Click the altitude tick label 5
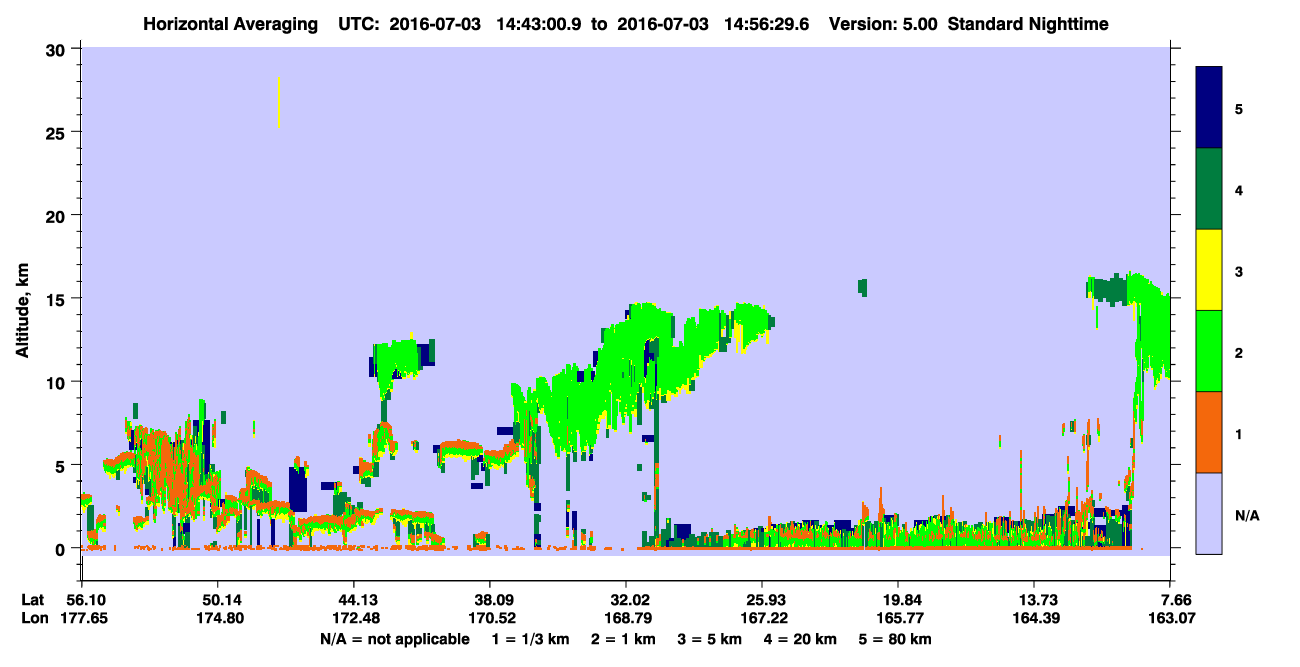 coord(62,465)
